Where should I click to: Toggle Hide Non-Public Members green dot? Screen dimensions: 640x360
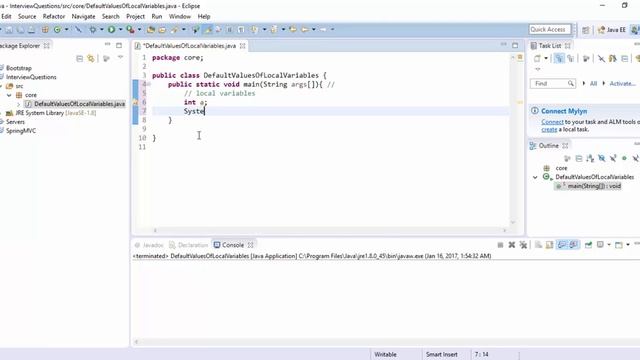[x=624, y=158]
